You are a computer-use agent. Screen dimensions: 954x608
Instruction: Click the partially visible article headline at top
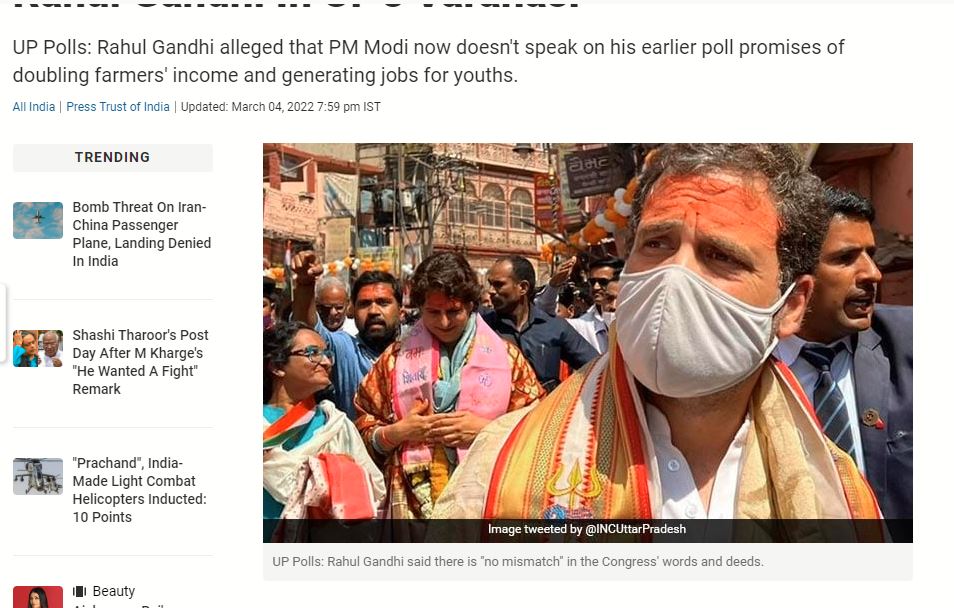pyautogui.click(x=296, y=4)
